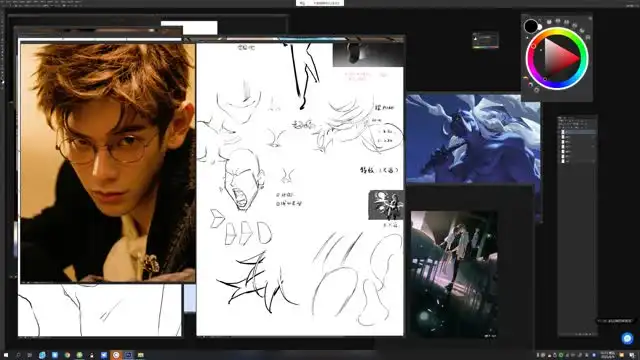Click the small floating color info panel

pos(485,40)
